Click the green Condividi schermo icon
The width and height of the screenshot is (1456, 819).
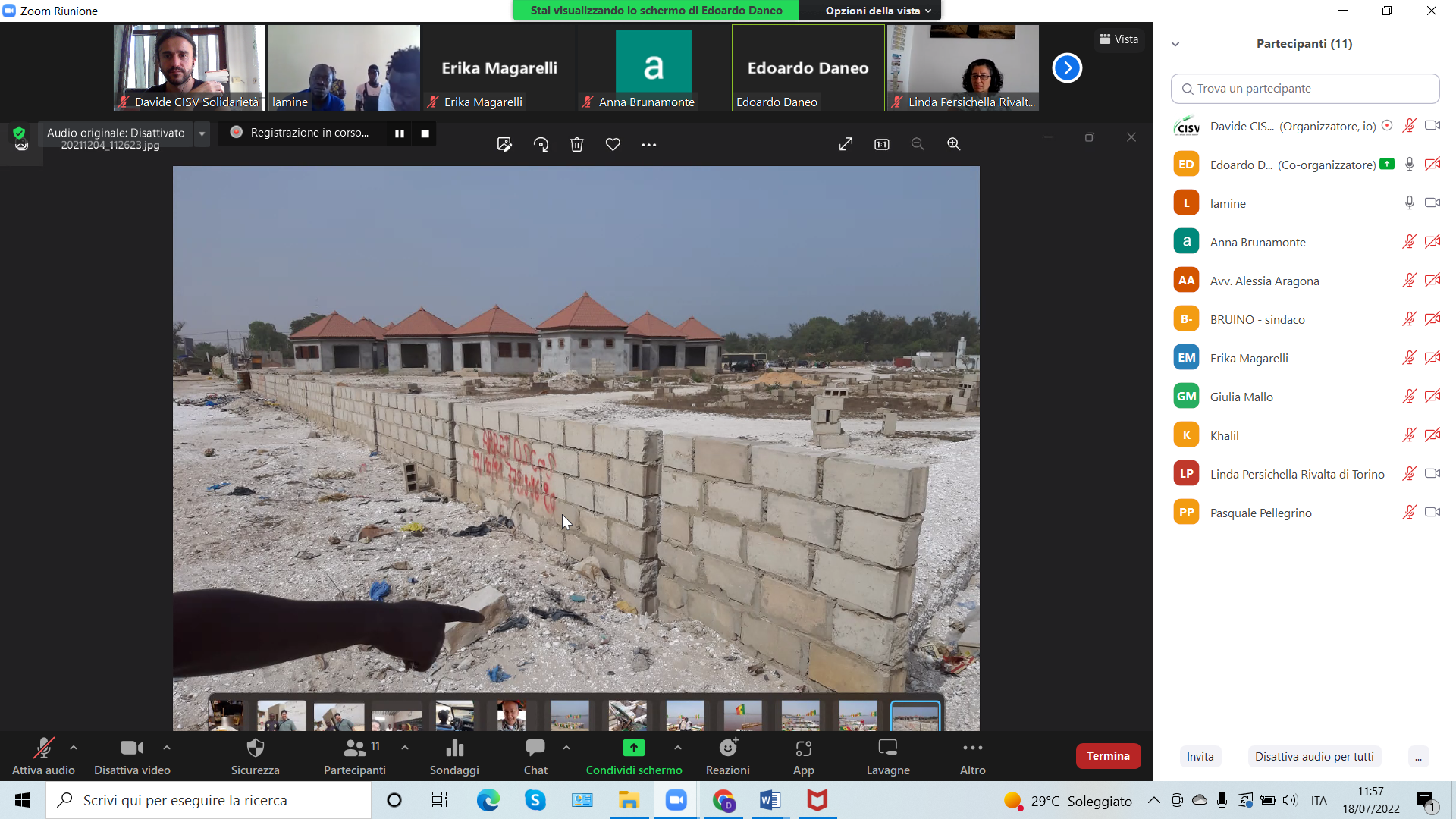634,748
